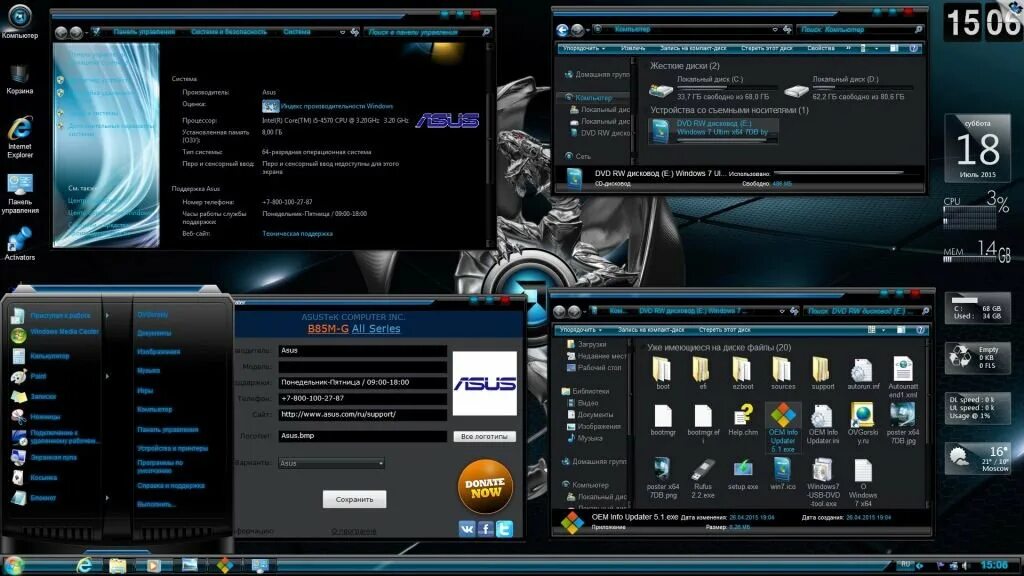Open Выполнить... in Start menu
1024x576 pixels.
(x=156, y=504)
